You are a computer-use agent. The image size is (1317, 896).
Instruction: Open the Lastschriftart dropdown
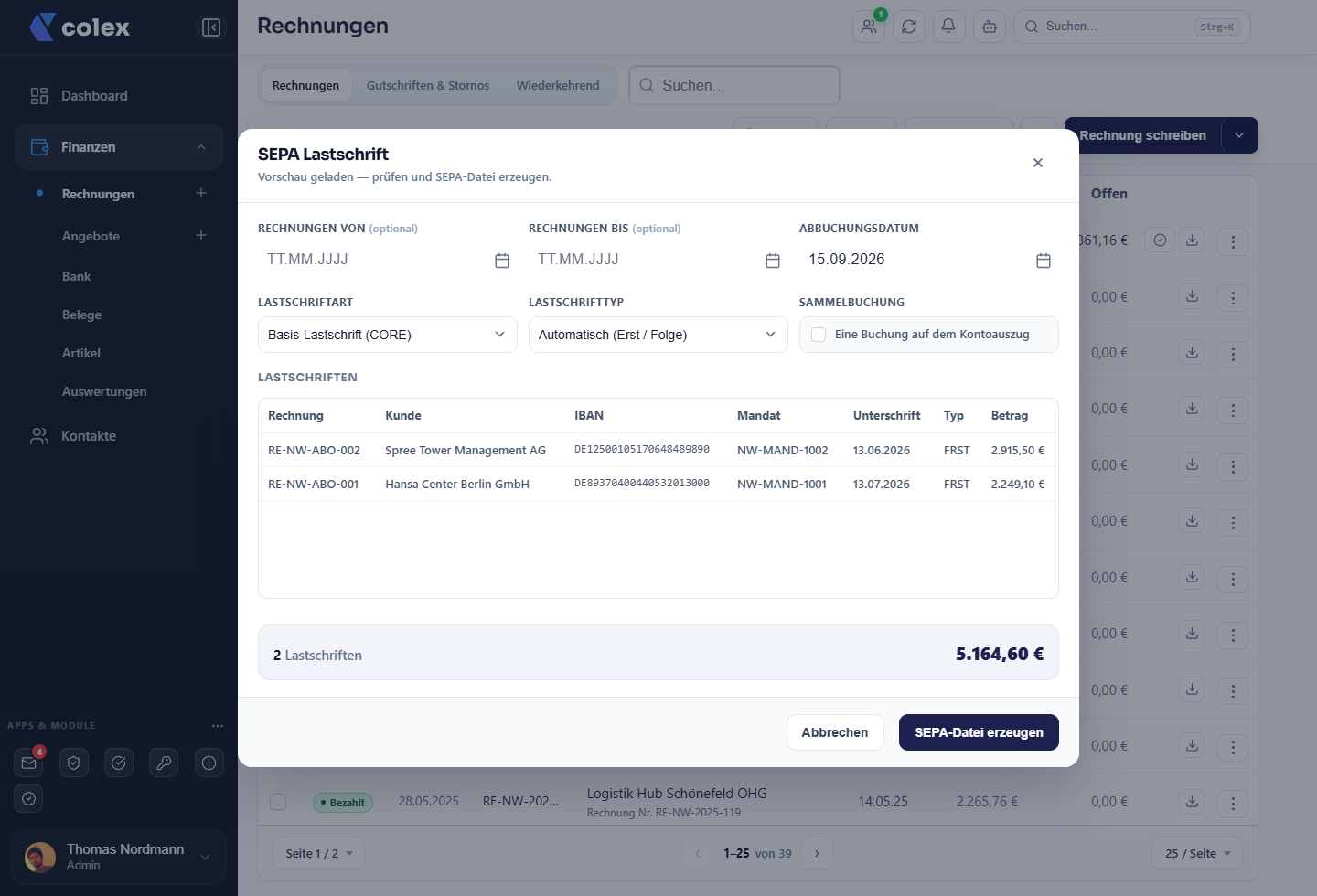click(x=388, y=335)
